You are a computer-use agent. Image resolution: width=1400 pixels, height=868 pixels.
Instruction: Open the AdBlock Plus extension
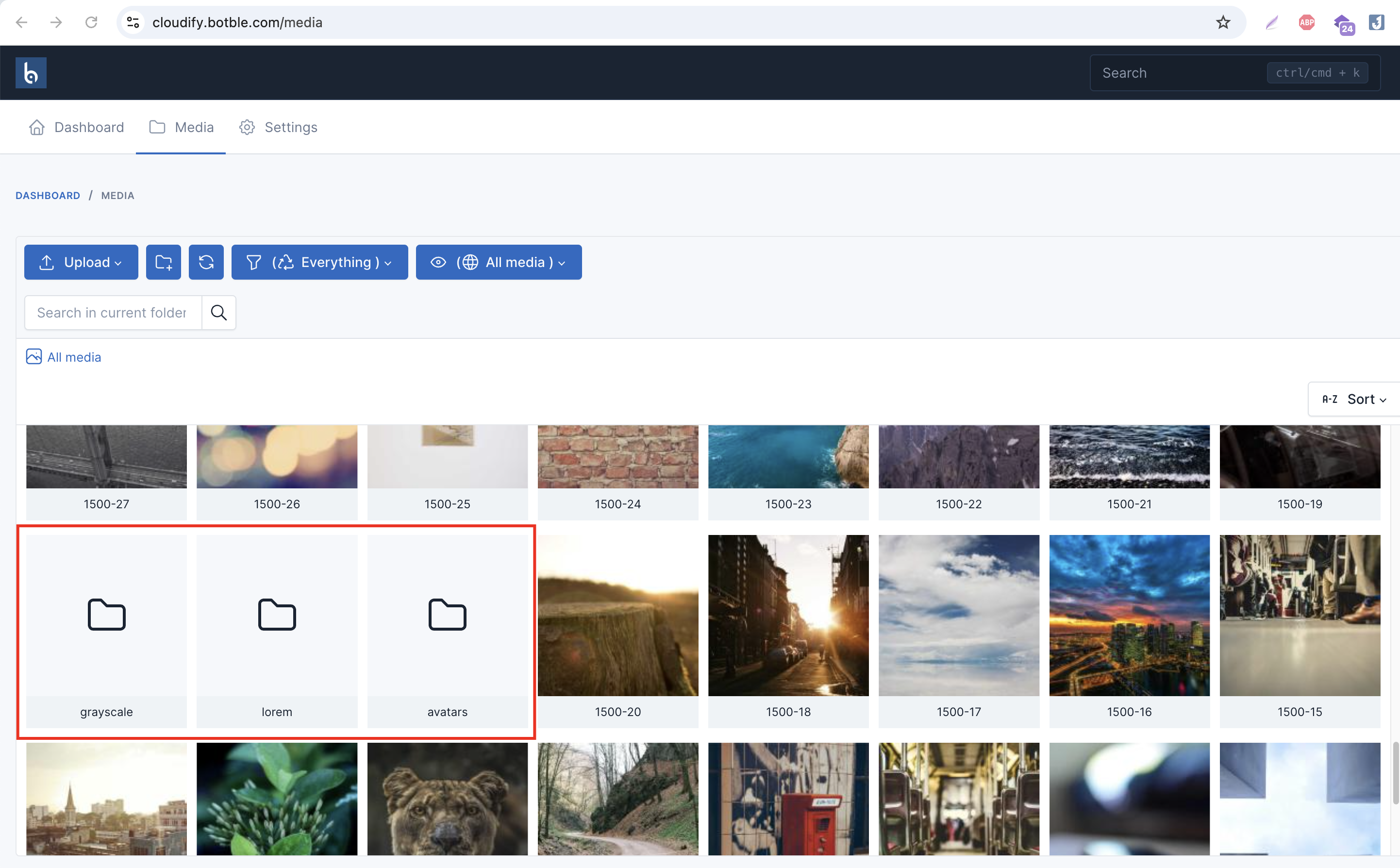point(1306,22)
